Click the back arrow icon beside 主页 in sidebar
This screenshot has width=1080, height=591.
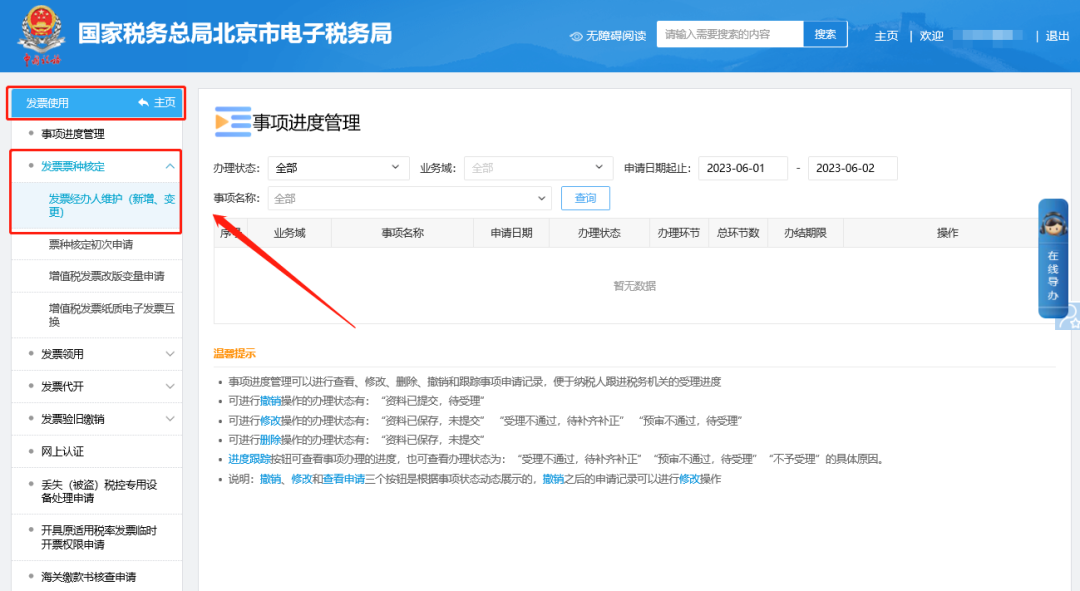143,103
